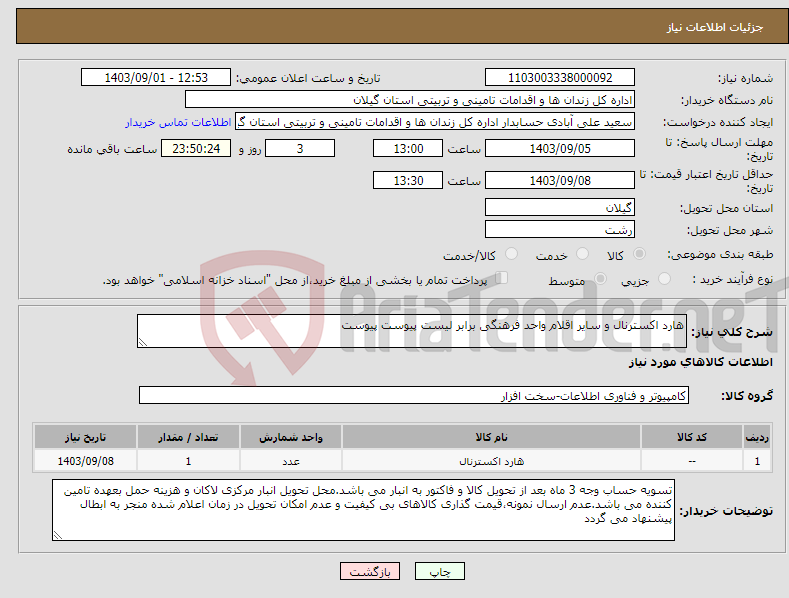789x598 pixels.
Task: Click the resize grip of description textbox
Action: pyautogui.click(x=143, y=342)
